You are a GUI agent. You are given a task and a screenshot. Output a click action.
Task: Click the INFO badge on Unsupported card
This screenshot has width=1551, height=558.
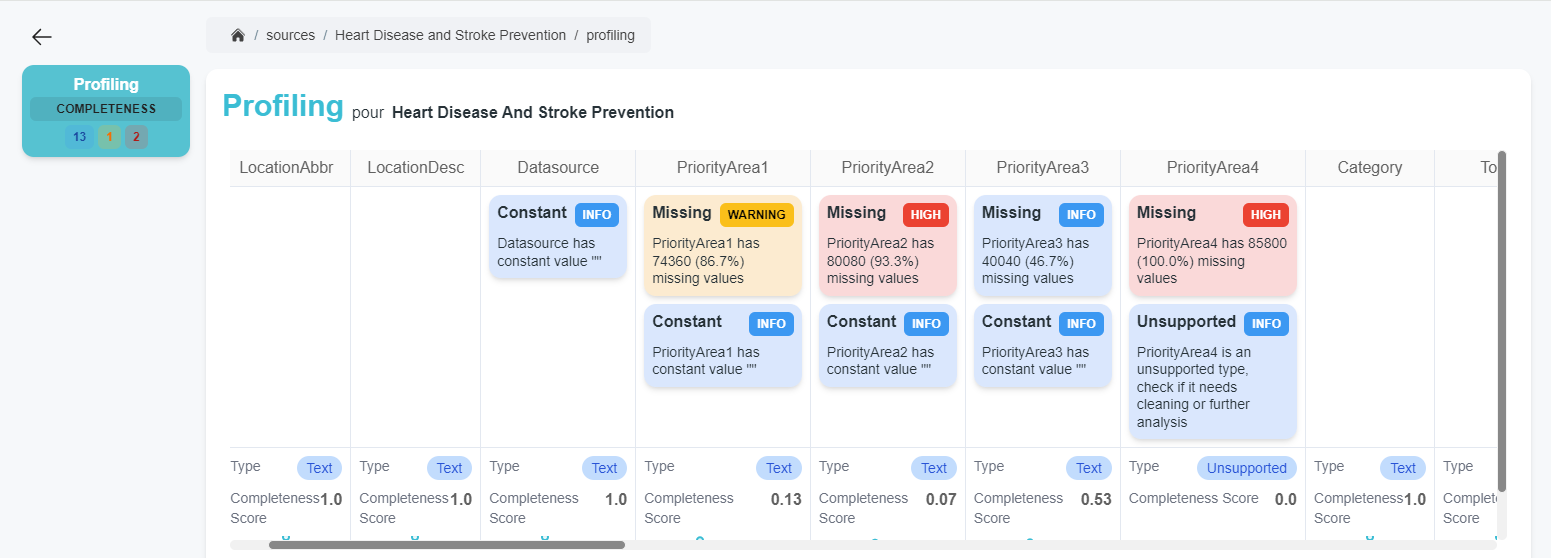click(1266, 324)
